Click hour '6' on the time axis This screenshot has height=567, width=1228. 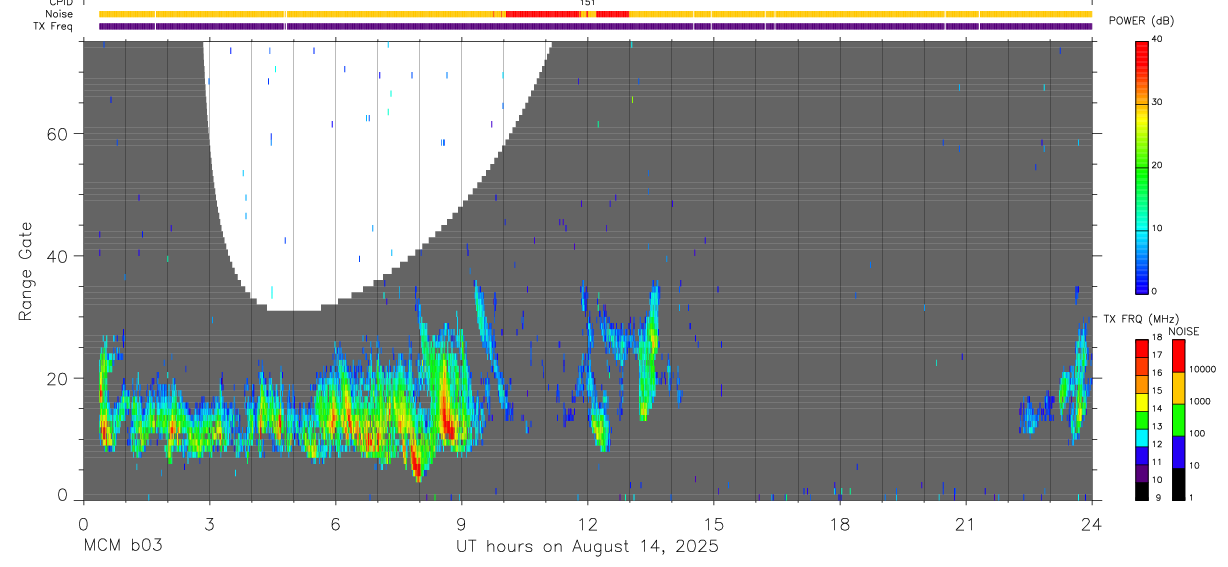point(335,523)
